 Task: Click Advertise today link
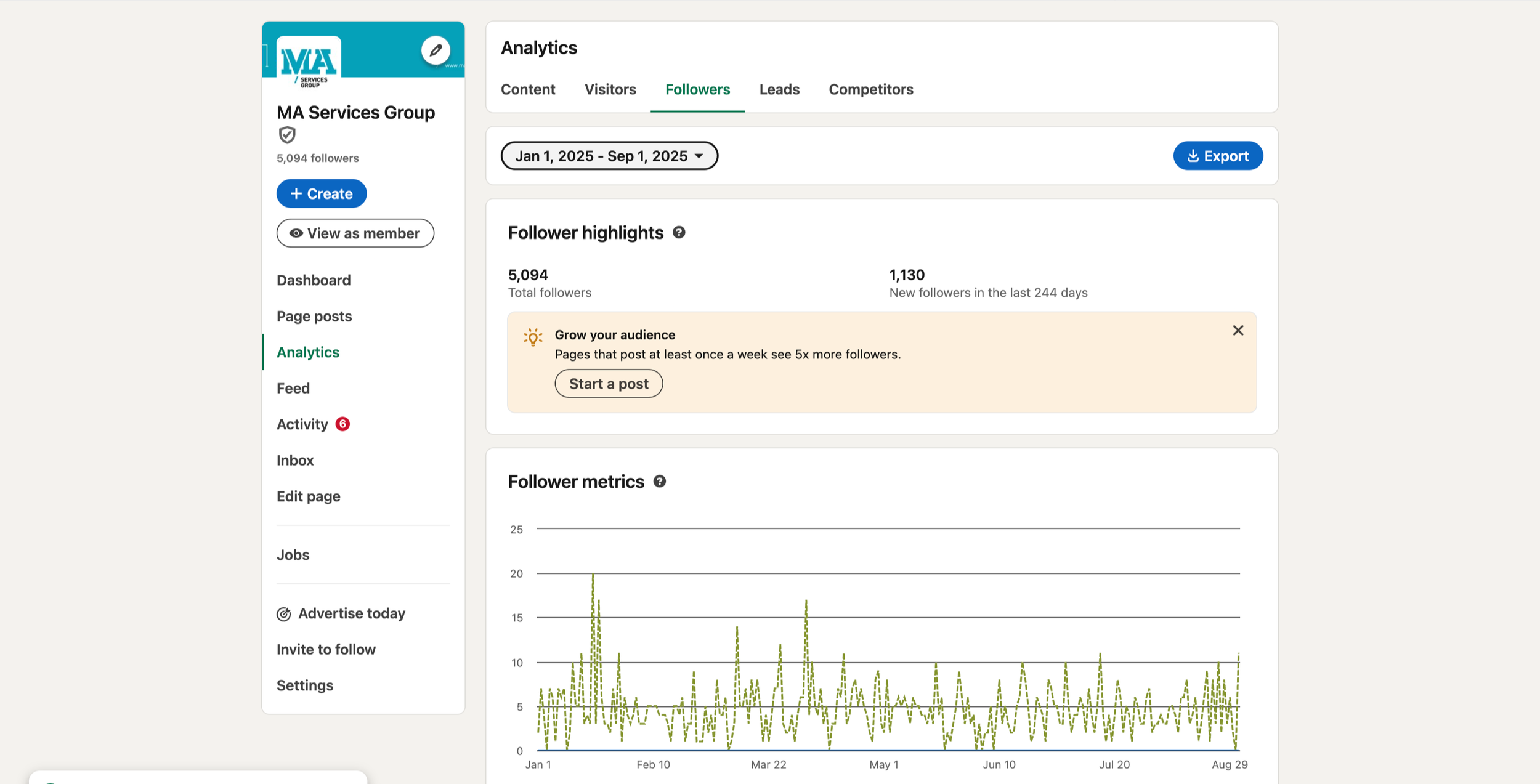352,613
